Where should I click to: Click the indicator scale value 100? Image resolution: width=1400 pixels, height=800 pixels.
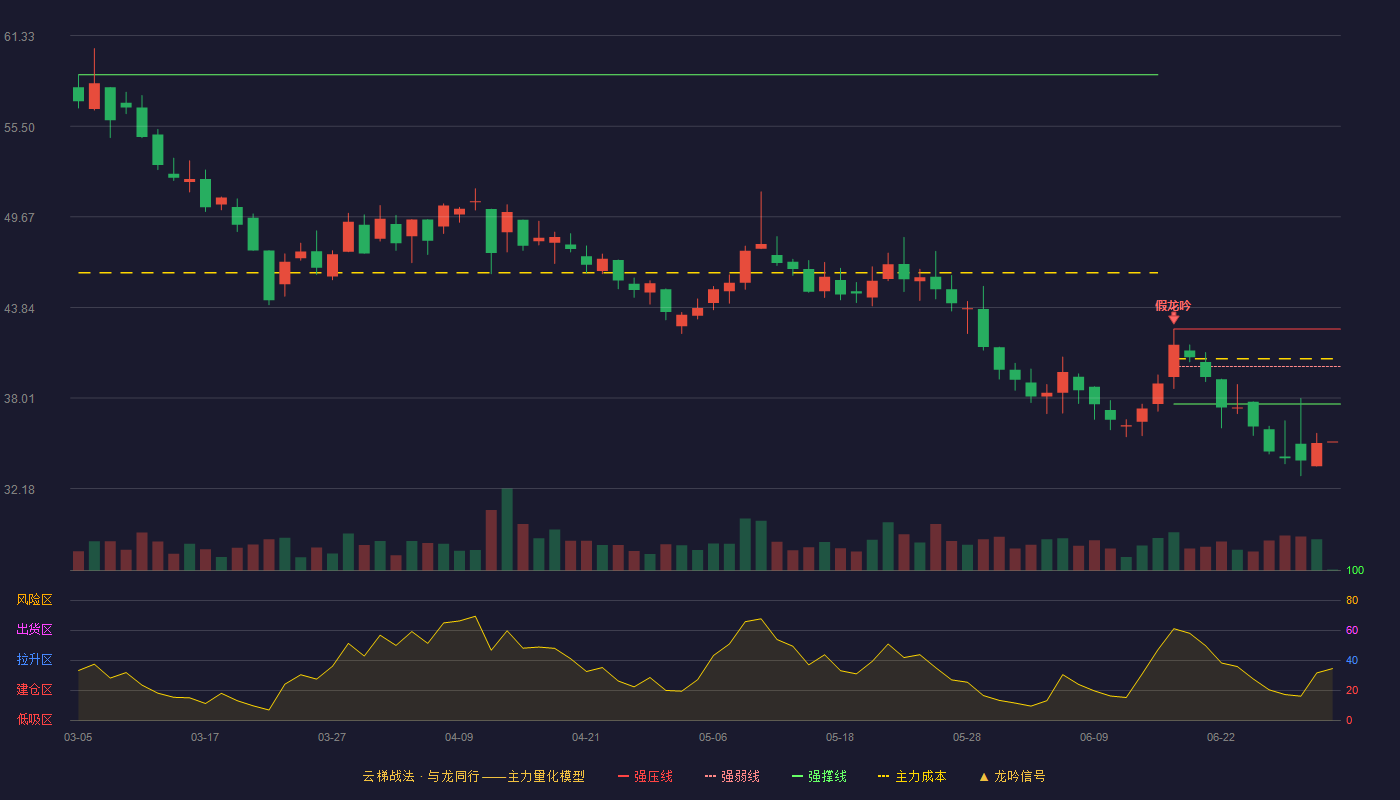(1355, 571)
